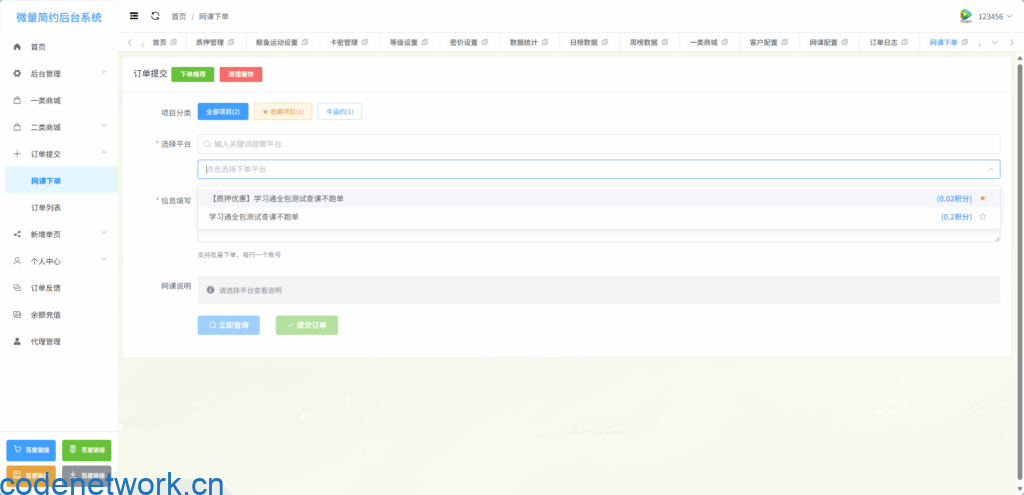Collapse the sidebar with the menu icon

coord(134,16)
